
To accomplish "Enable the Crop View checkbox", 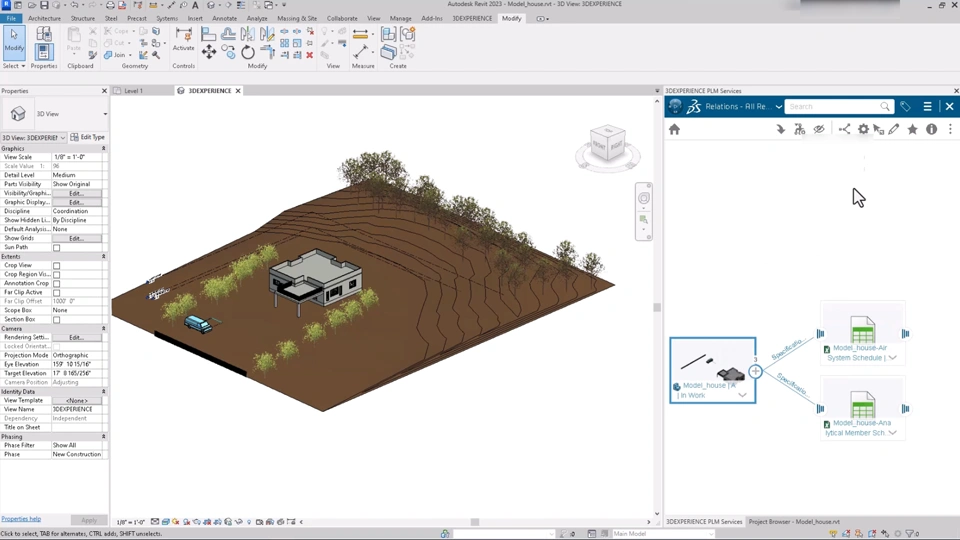I will [x=56, y=266].
